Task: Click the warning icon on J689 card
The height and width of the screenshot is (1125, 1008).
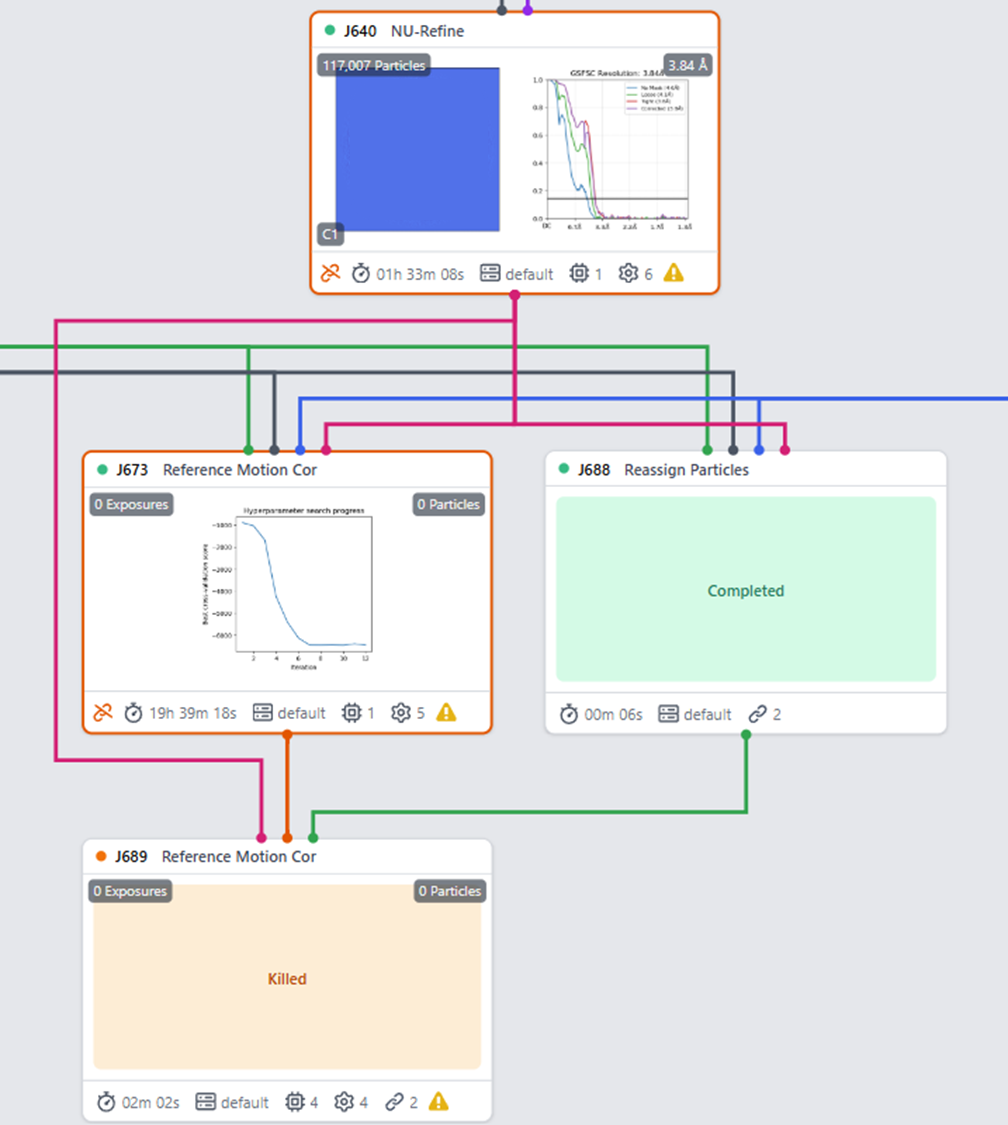Action: click(x=438, y=1102)
